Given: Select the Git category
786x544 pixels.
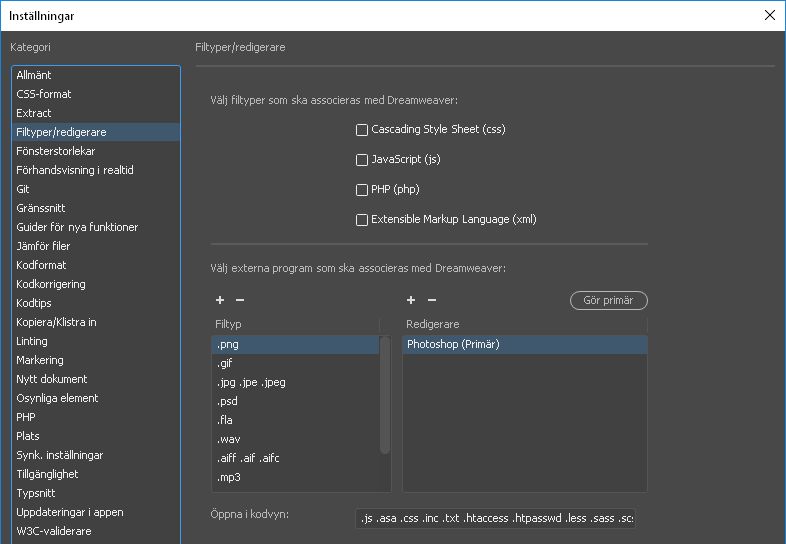Looking at the screenshot, I should (x=23, y=189).
